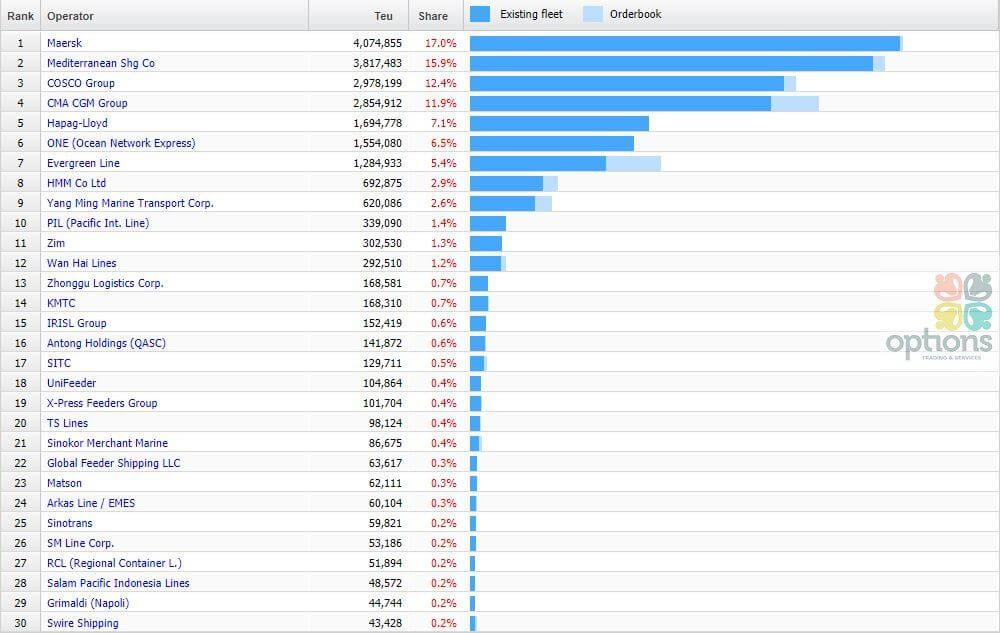
Task: Open the PIL (Pacific Int. Line) link
Action: 98,223
